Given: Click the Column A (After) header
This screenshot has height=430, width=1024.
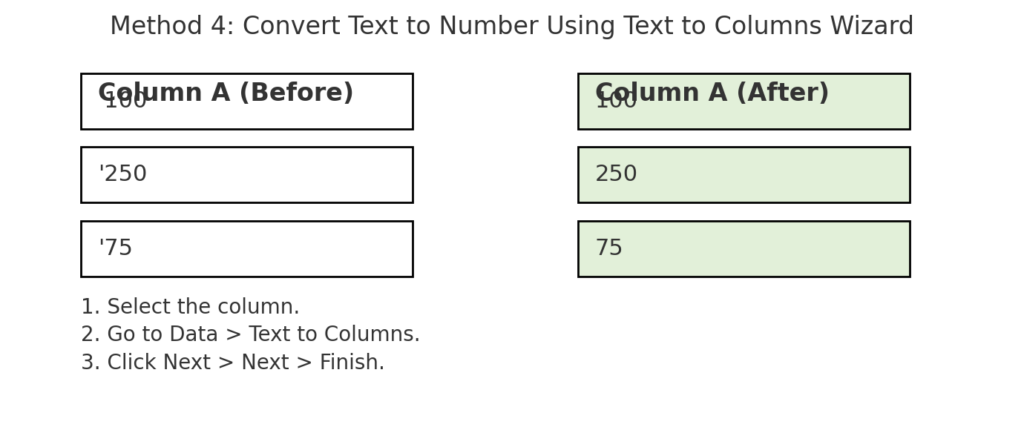Looking at the screenshot, I should 712,93.
